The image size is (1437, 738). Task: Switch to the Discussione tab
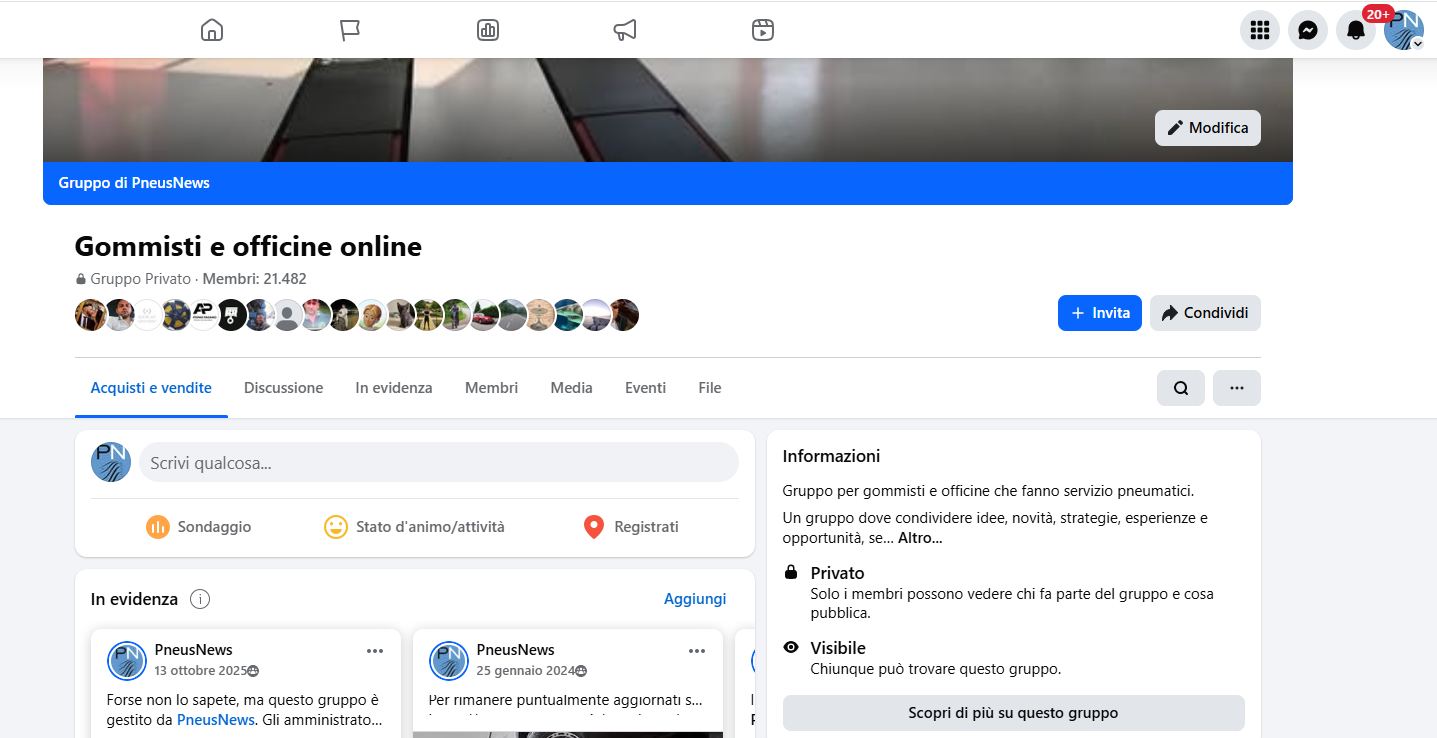pos(283,388)
